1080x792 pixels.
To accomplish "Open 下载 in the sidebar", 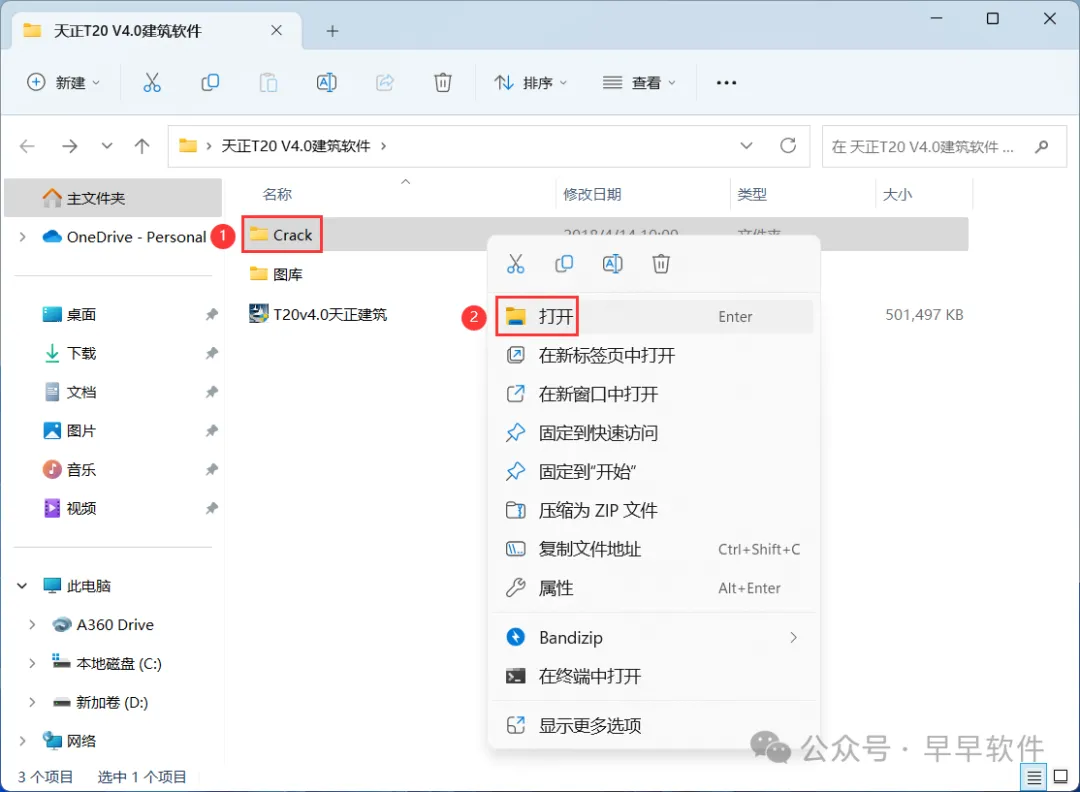I will tap(81, 353).
